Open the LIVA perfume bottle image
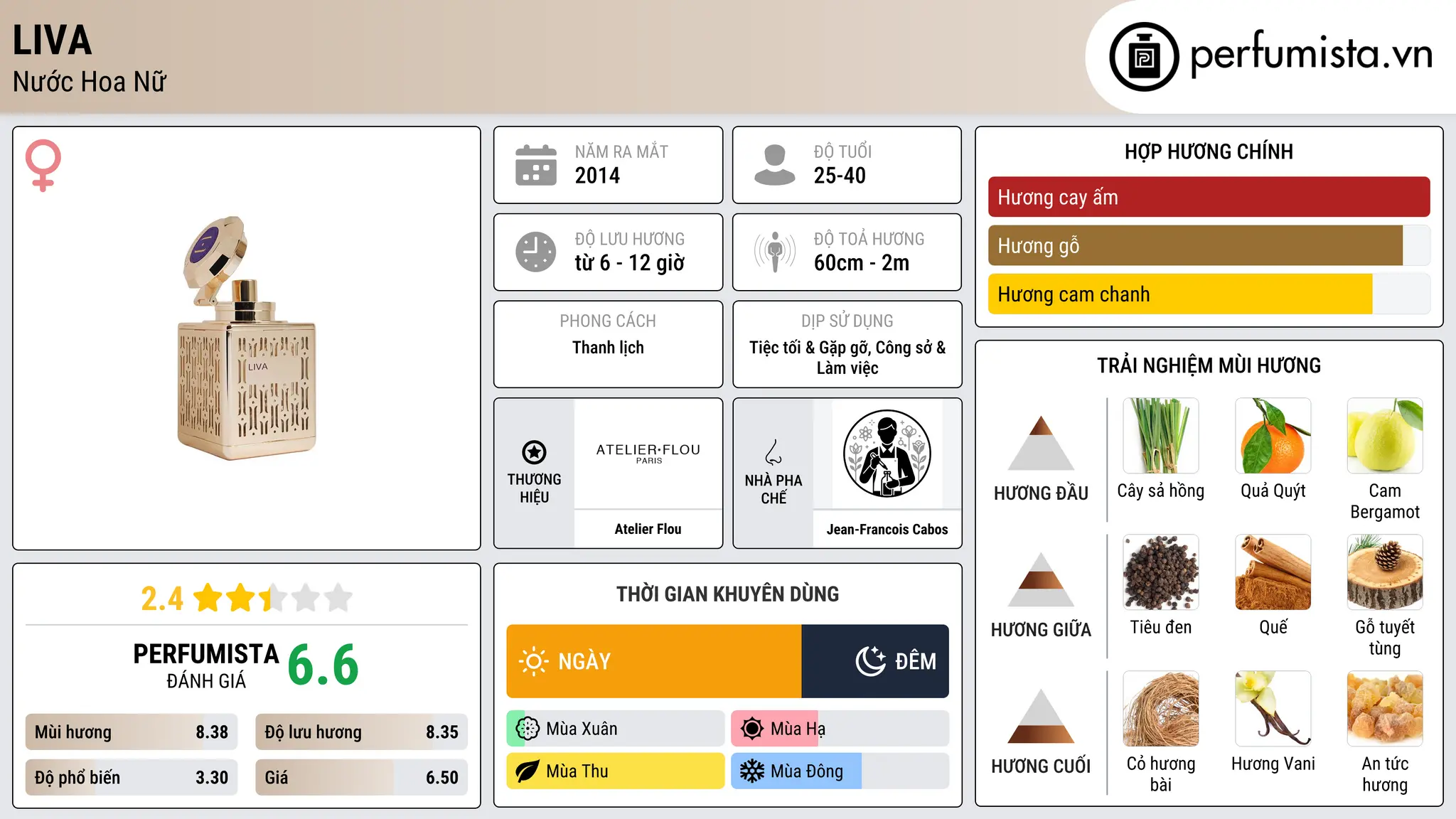 245,338
